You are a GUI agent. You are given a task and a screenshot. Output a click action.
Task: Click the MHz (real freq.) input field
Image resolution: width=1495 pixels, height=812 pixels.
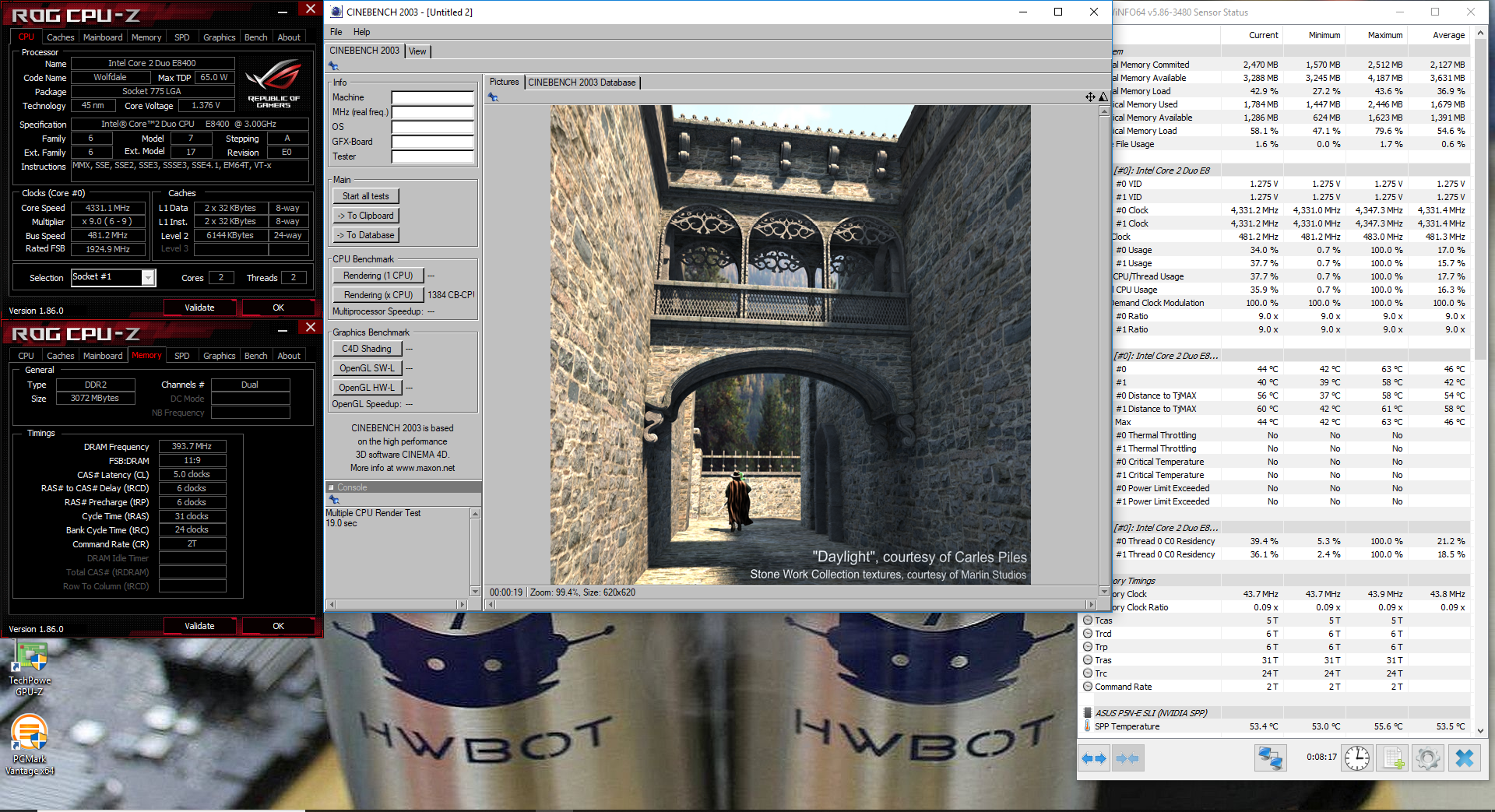coord(432,112)
